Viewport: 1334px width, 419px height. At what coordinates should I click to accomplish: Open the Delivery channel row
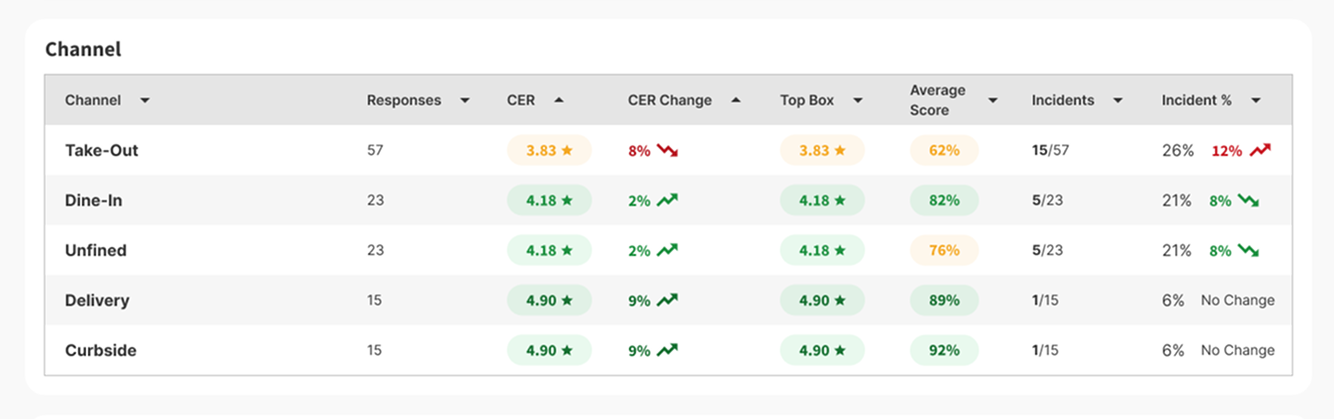(x=97, y=300)
